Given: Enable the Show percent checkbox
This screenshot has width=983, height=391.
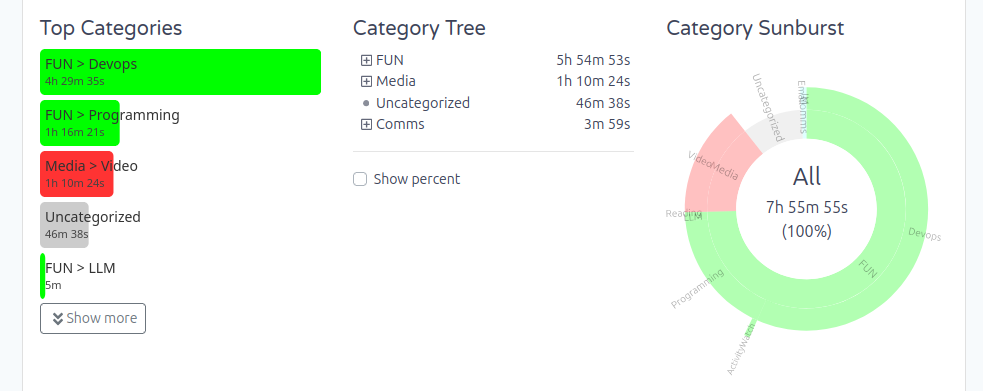Looking at the screenshot, I should (360, 180).
